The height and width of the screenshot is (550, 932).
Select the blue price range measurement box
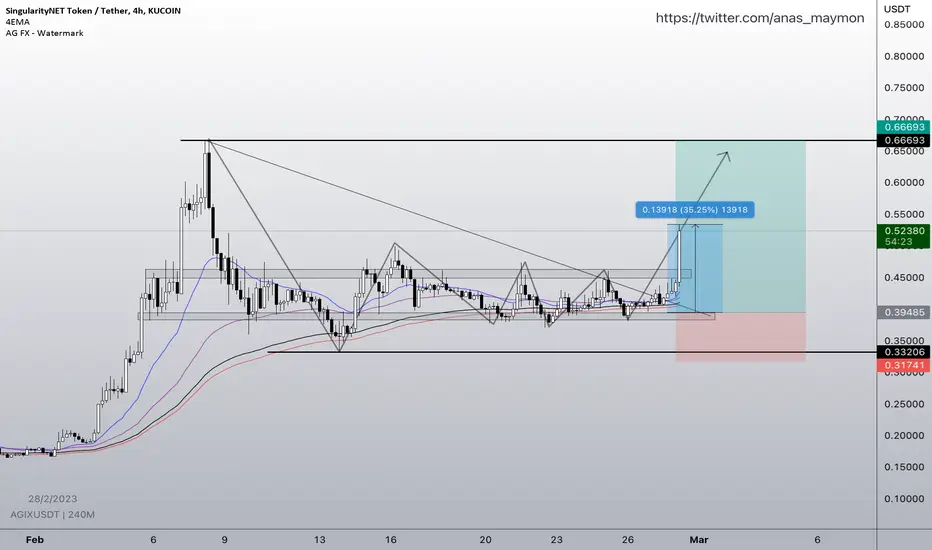pos(695,268)
